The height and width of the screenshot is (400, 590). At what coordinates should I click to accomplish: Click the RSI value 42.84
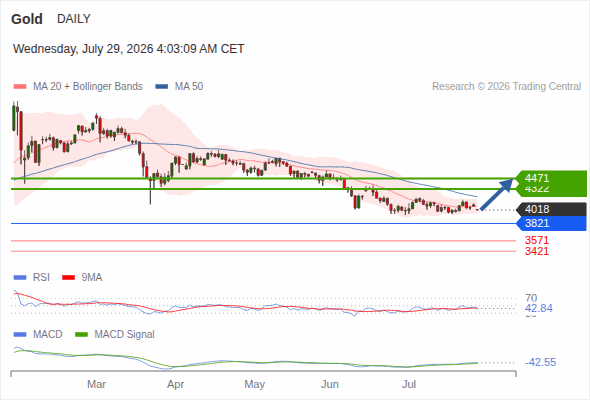539,309
